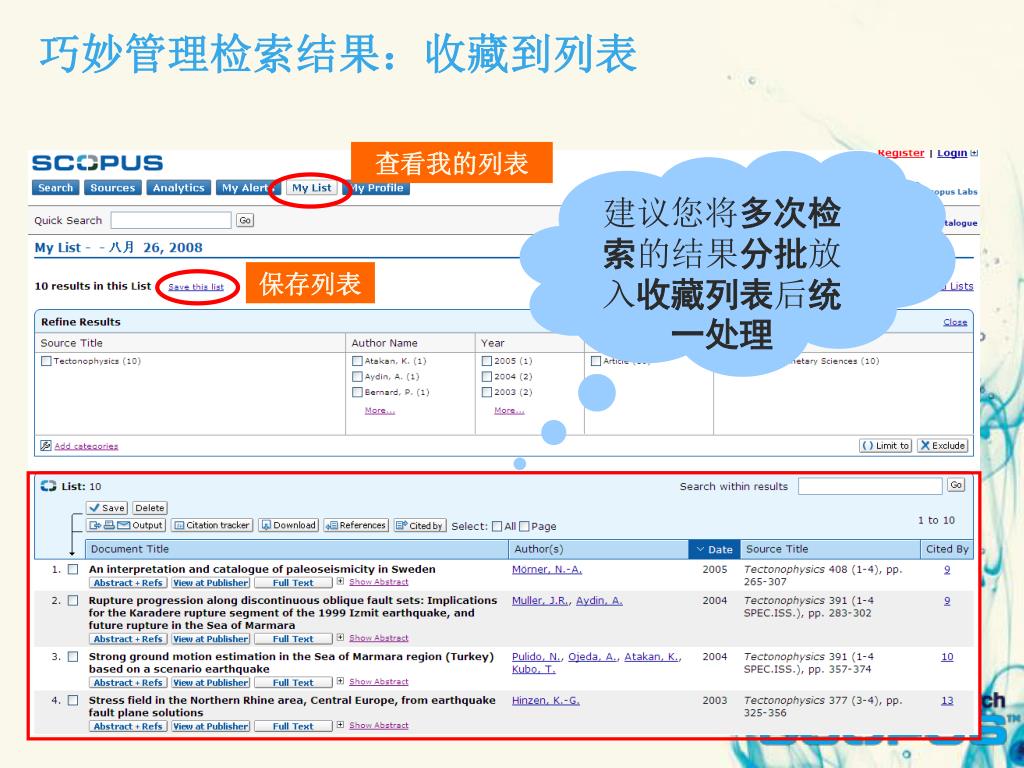Screen dimensions: 1024x768
Task: Open Abstract + Refs for paleoseismicity in Sweden
Action: coord(128,583)
